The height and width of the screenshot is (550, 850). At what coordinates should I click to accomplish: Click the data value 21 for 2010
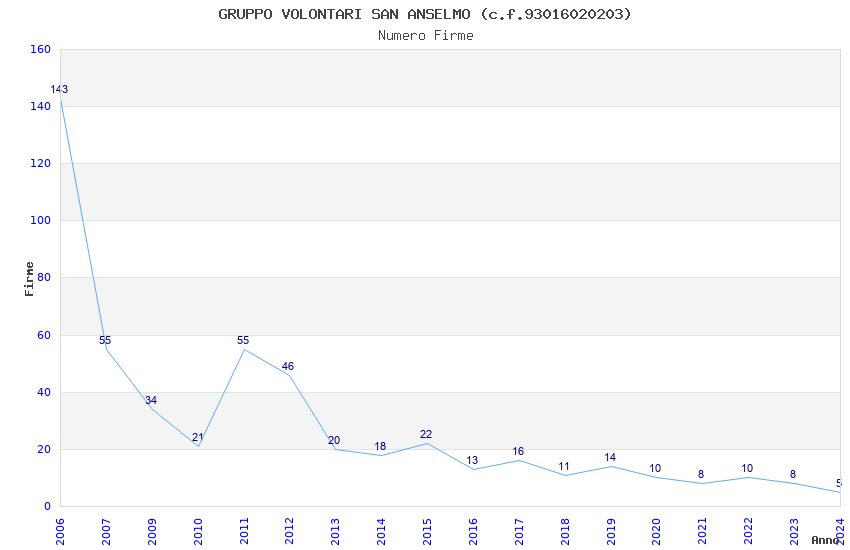[197, 437]
